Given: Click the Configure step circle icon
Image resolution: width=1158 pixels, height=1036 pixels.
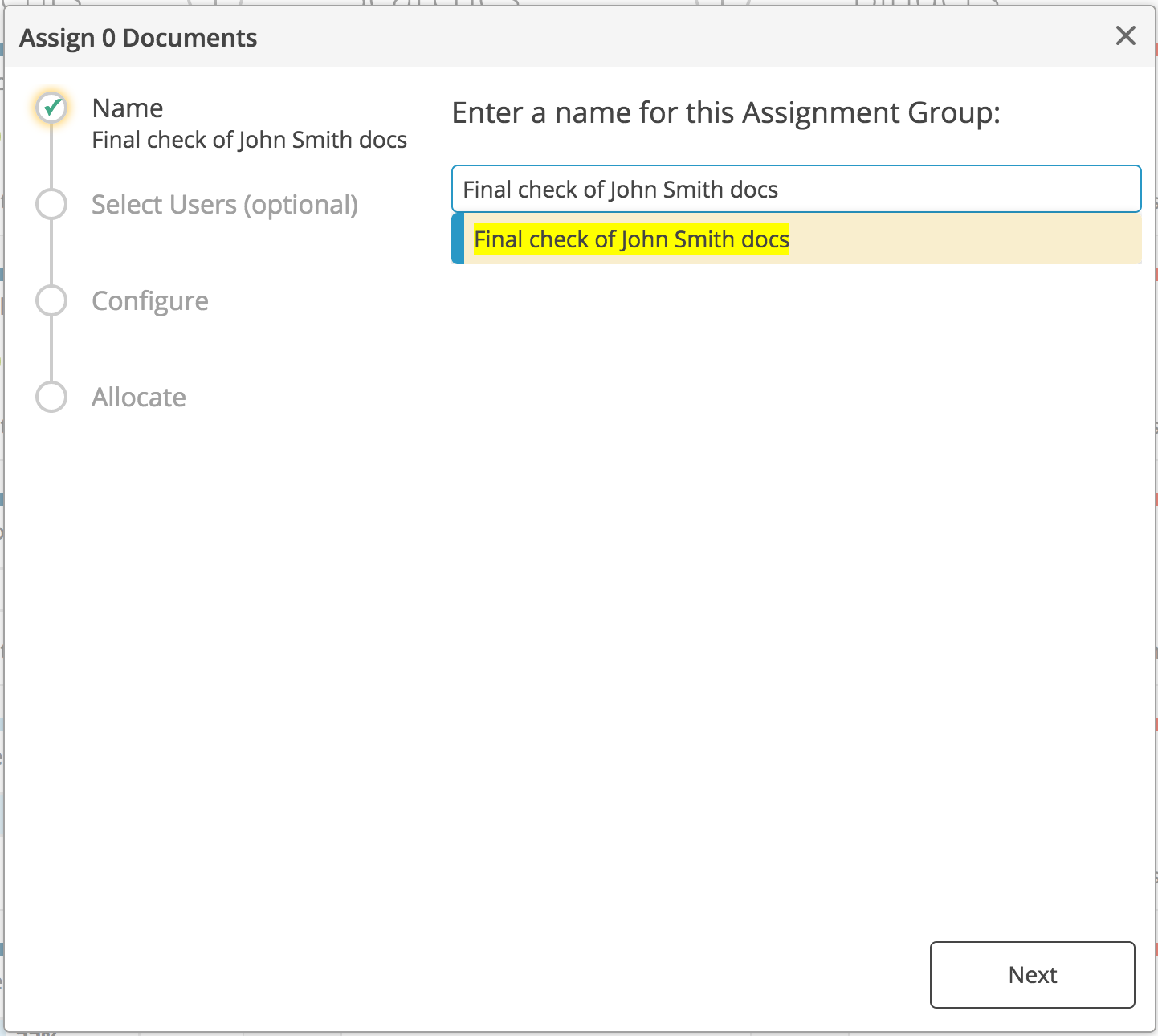Looking at the screenshot, I should pos(51,300).
